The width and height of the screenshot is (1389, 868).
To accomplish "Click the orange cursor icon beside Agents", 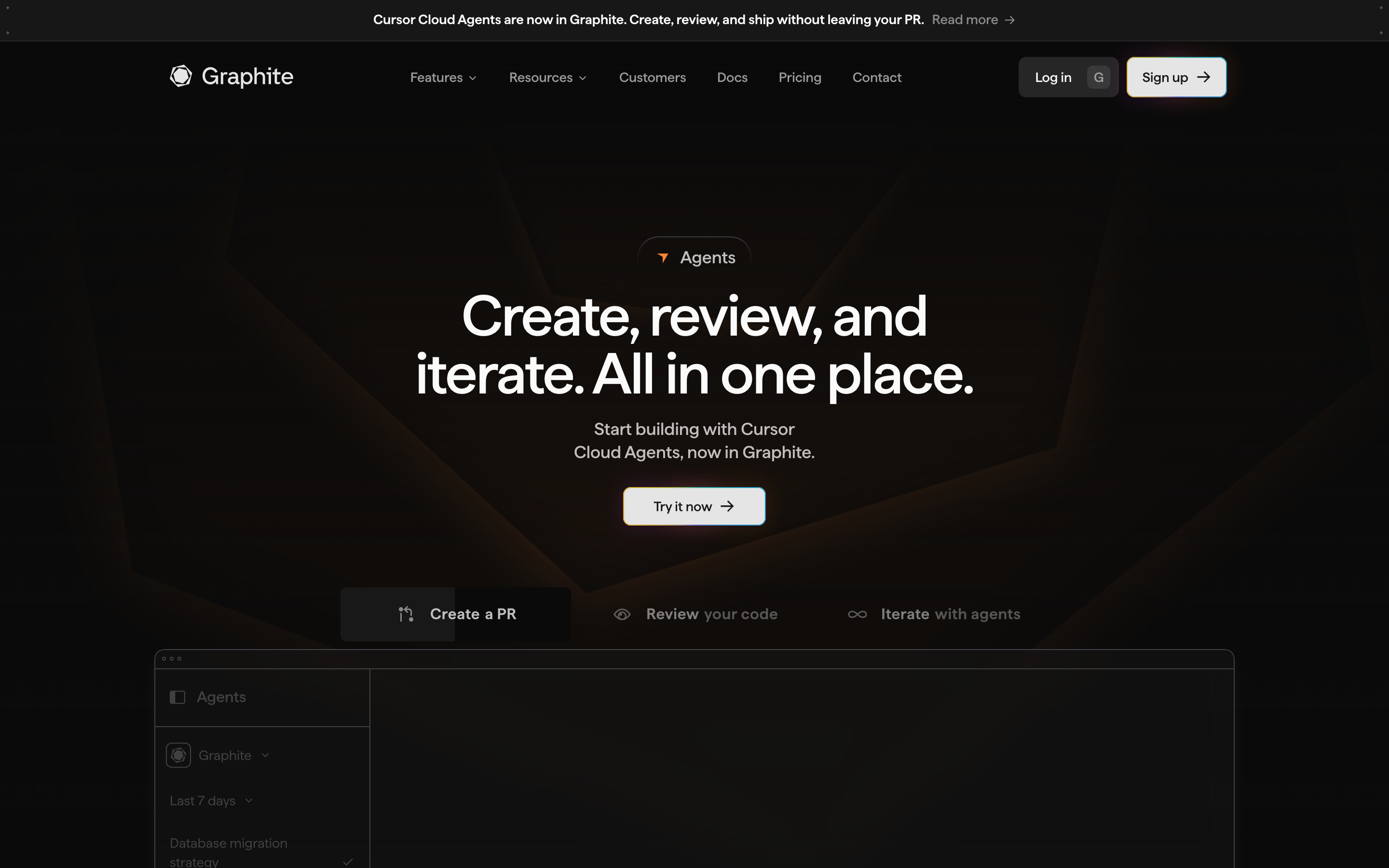I will [x=663, y=258].
